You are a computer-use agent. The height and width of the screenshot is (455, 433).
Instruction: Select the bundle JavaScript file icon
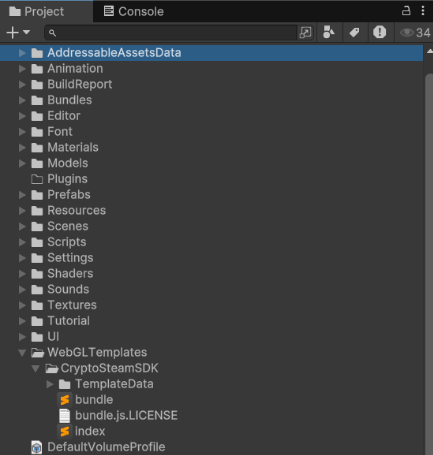tap(65, 400)
